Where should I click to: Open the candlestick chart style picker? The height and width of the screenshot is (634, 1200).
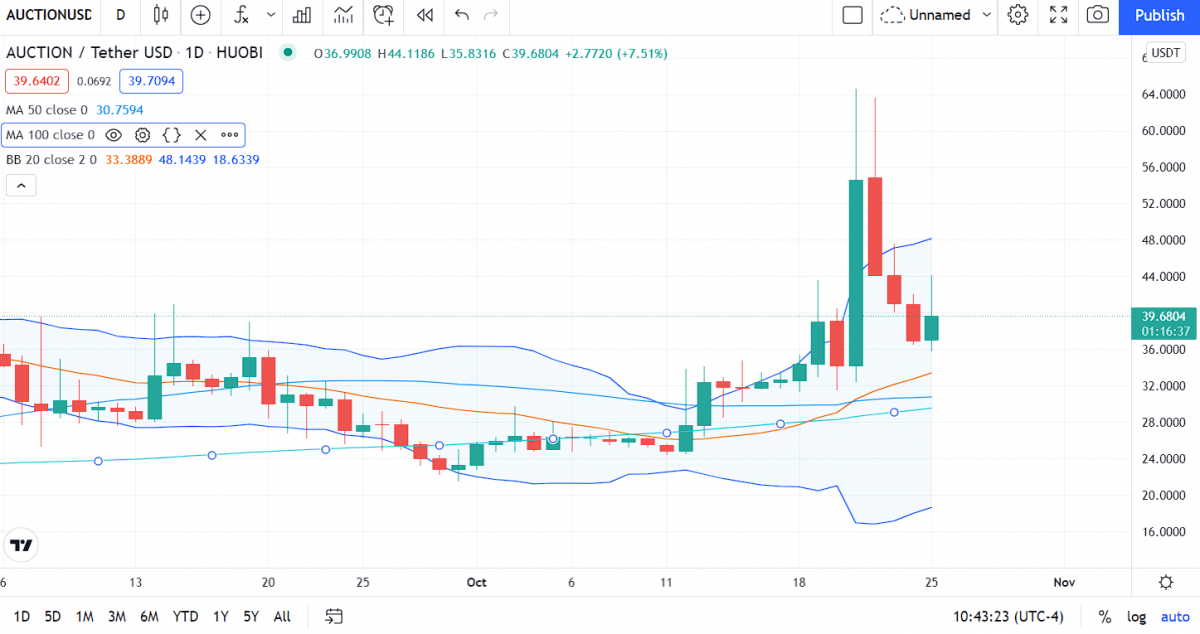coord(161,15)
